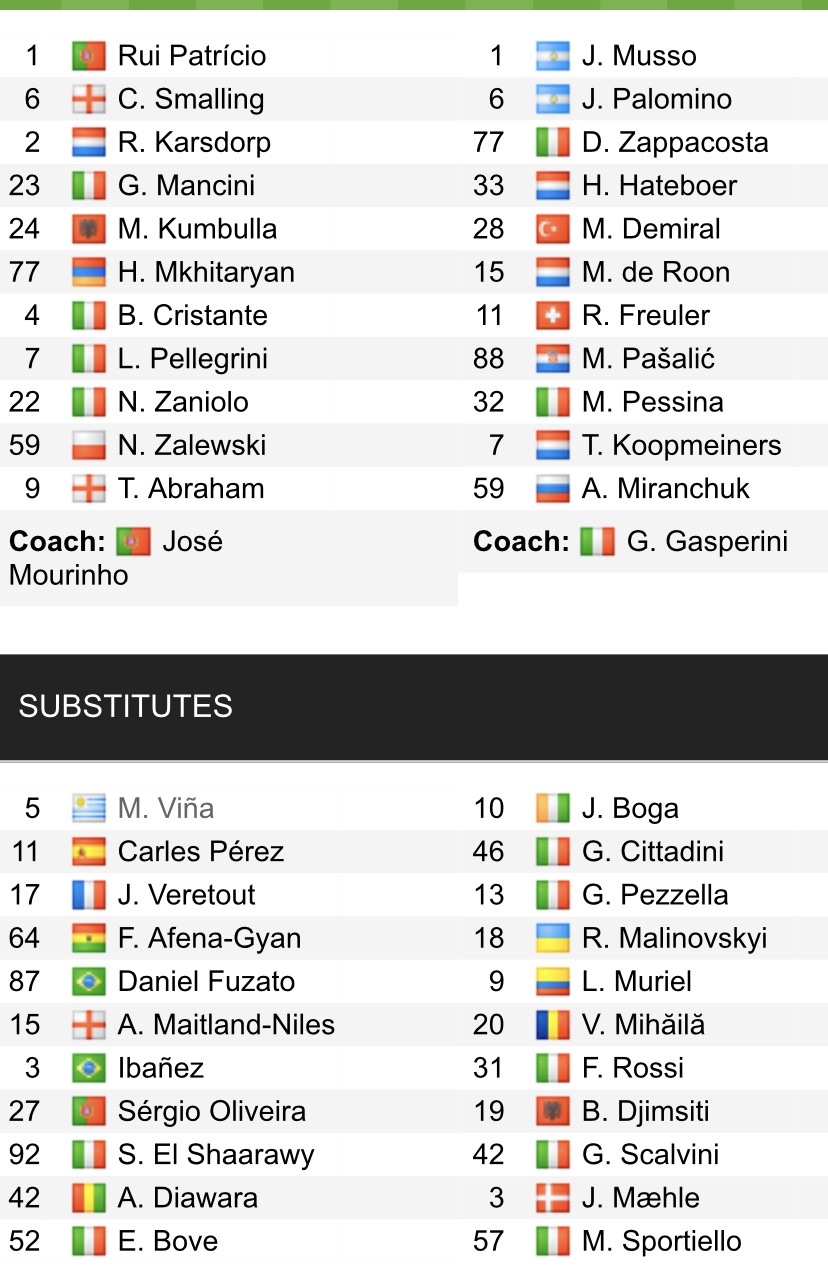Open T. Koopmeiners player page
The height and width of the screenshot is (1279, 828).
tap(681, 445)
